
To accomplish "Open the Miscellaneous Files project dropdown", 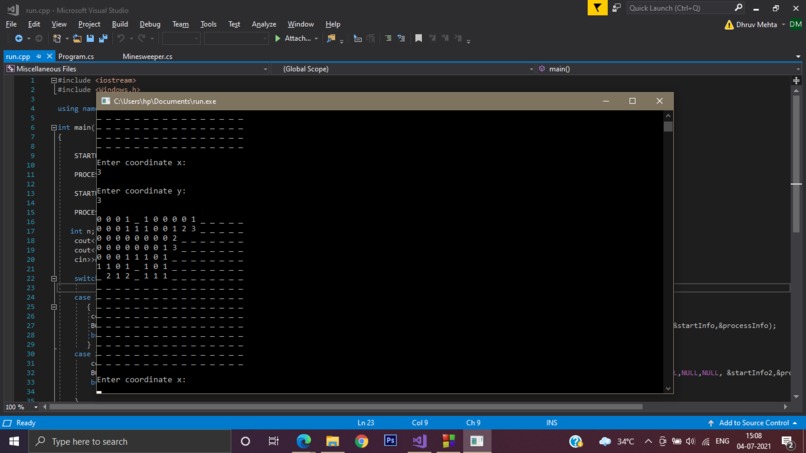I will (265, 69).
